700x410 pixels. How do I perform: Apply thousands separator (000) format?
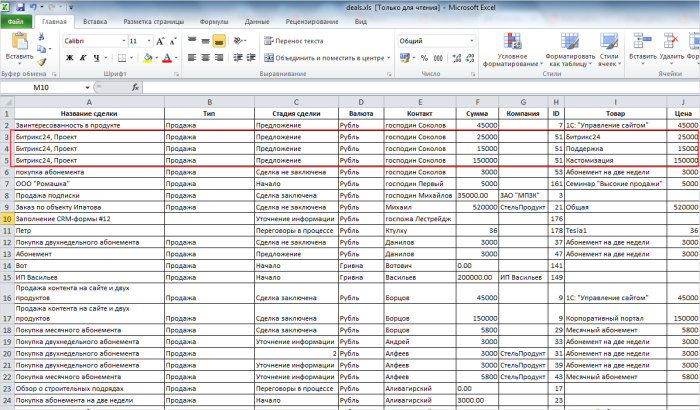click(x=438, y=58)
